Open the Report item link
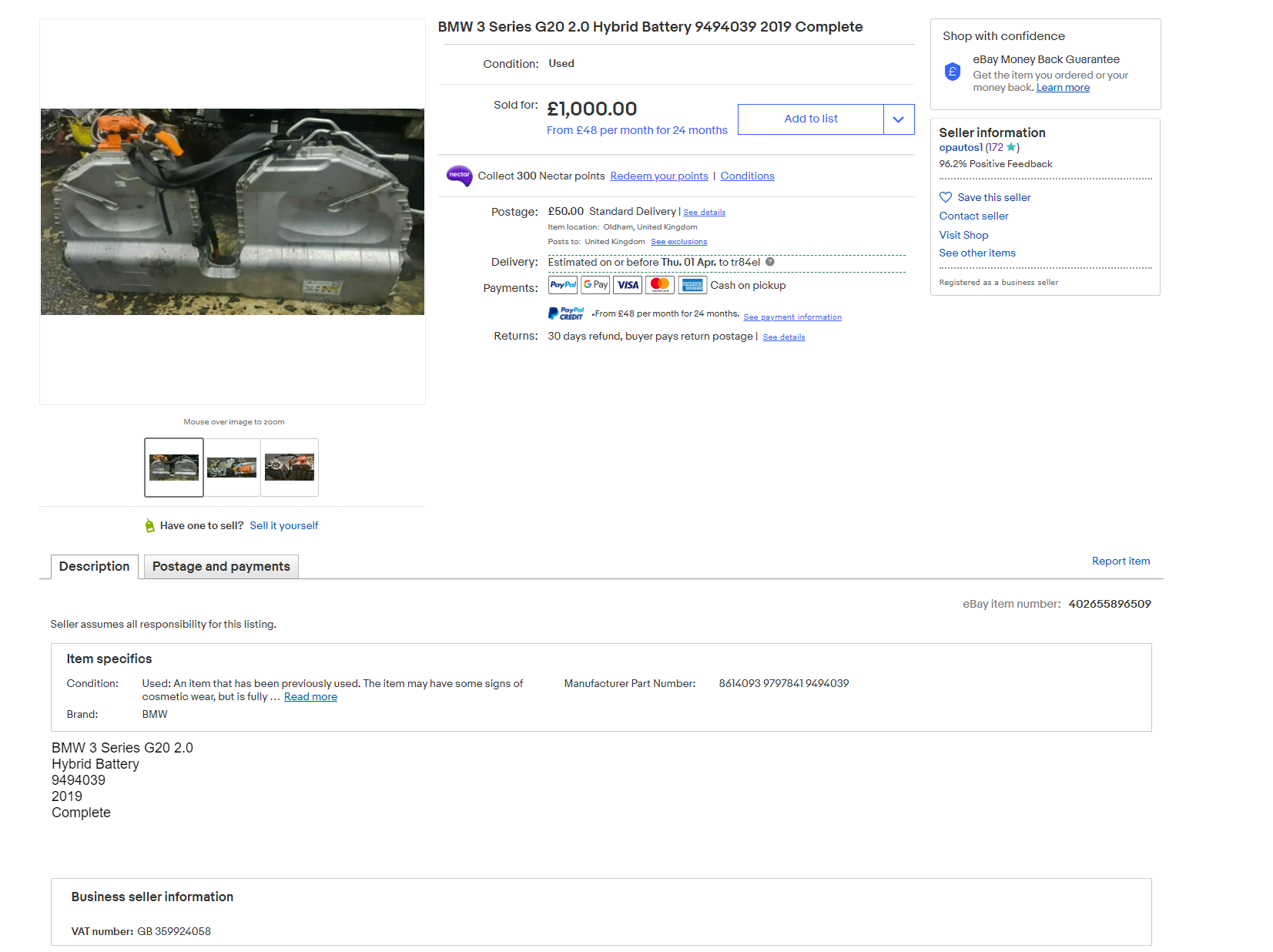 pyautogui.click(x=1121, y=561)
